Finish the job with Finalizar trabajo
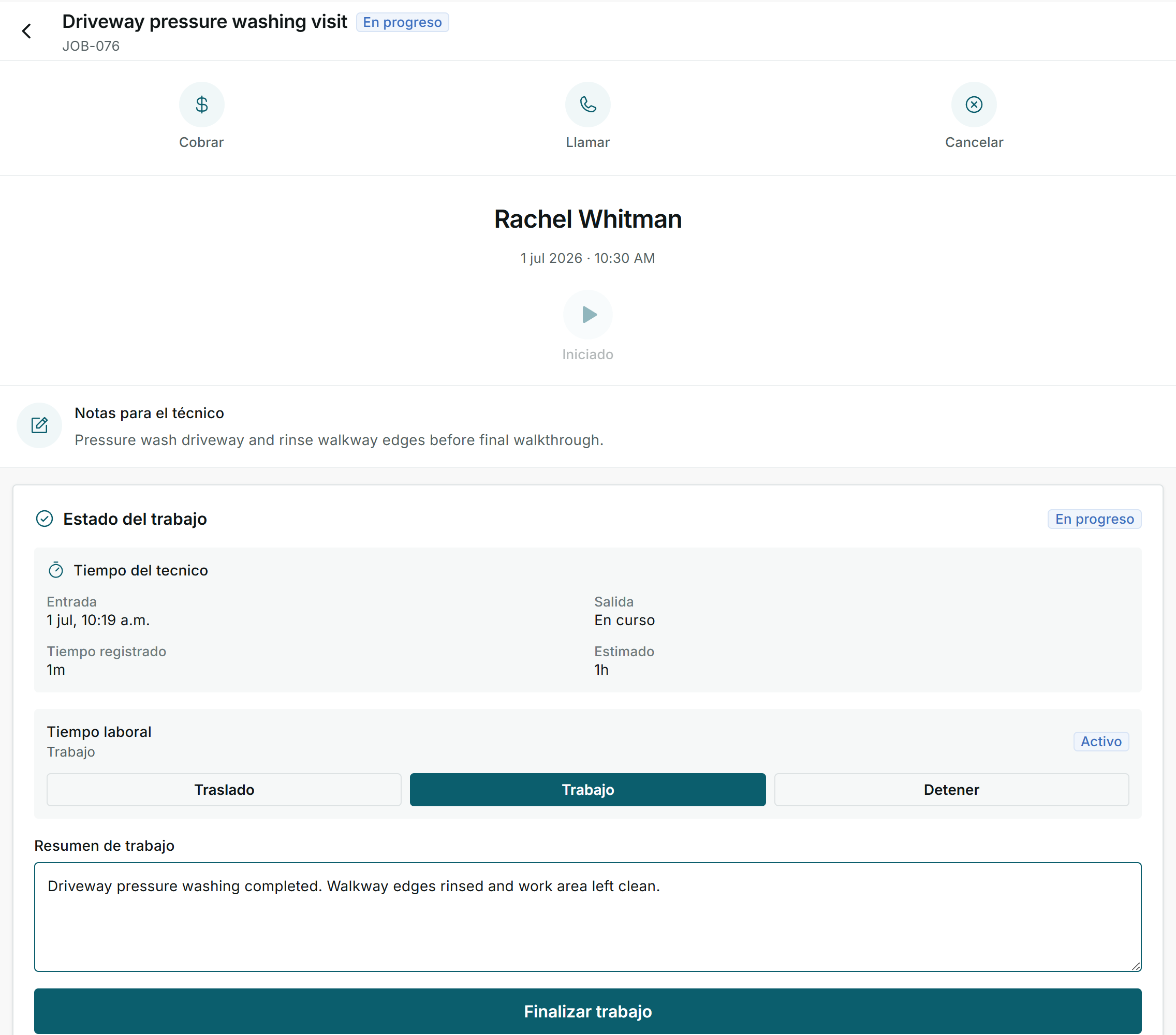This screenshot has height=1035, width=1176. click(x=587, y=1011)
